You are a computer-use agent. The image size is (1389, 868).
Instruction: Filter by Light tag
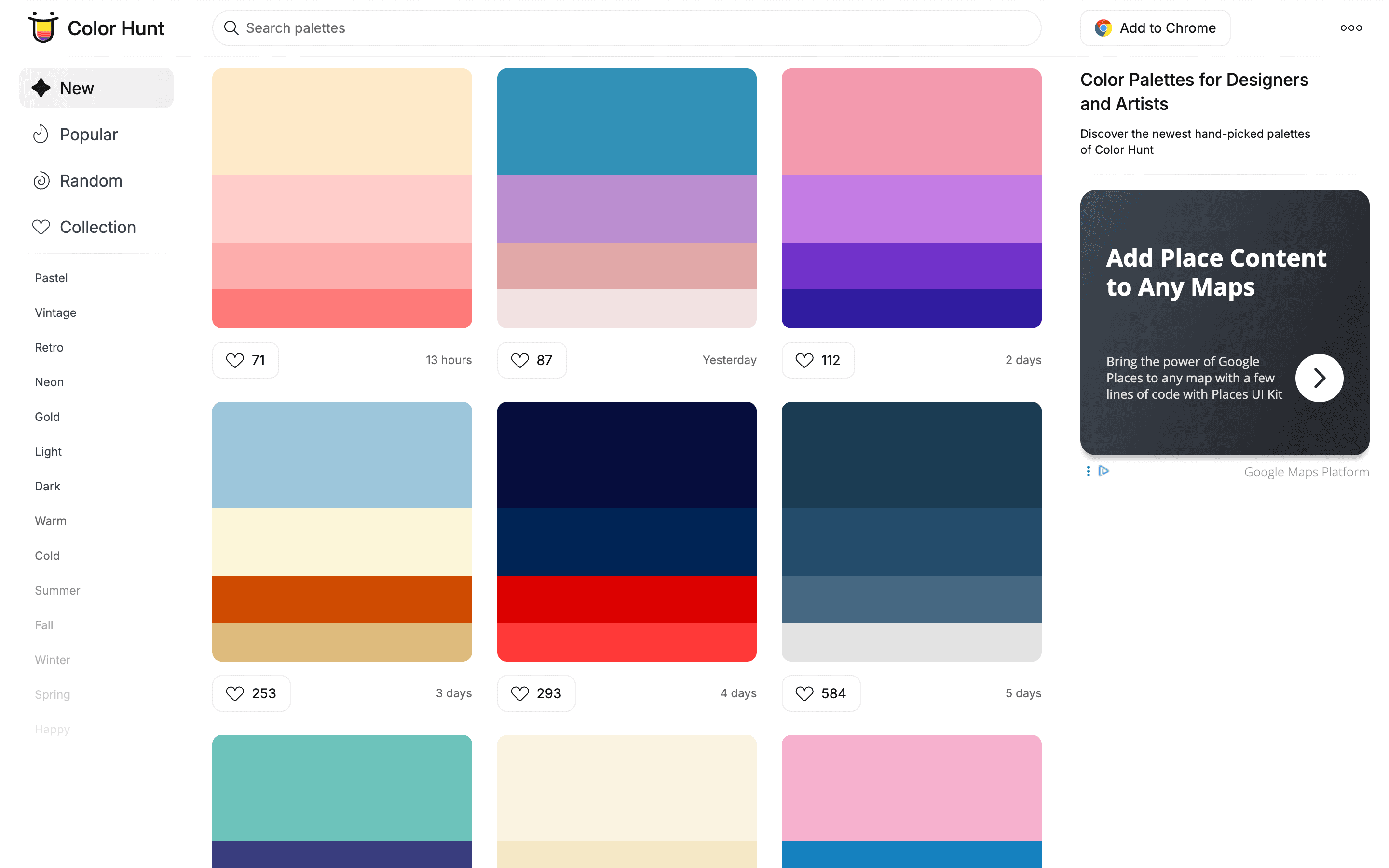[x=48, y=451]
